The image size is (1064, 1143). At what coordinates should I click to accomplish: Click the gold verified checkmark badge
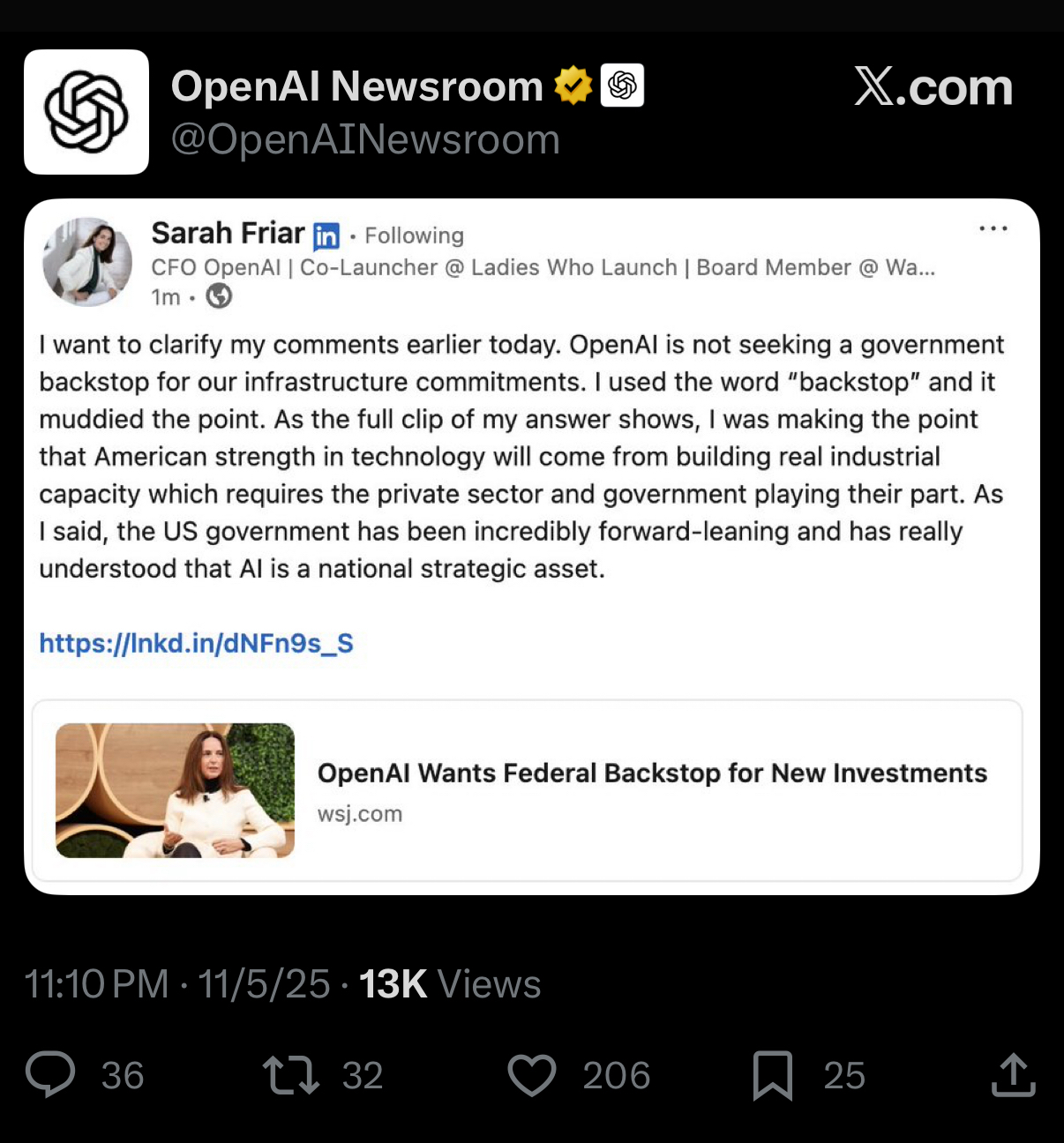coord(573,86)
